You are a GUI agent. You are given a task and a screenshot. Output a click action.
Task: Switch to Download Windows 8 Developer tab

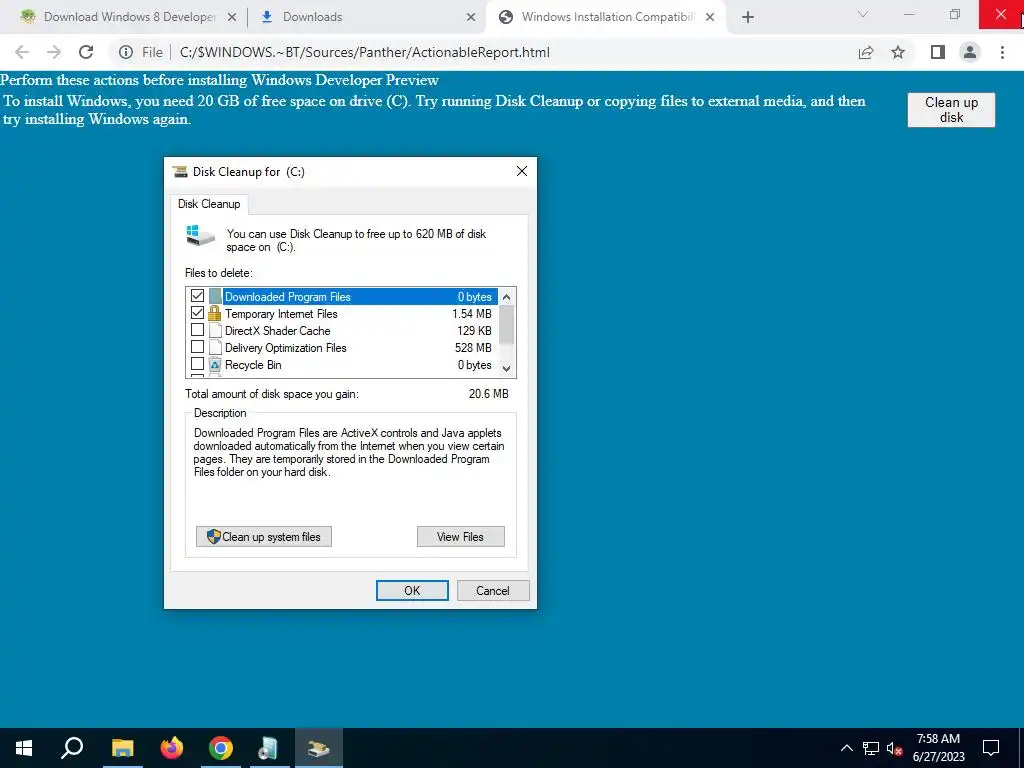[129, 17]
